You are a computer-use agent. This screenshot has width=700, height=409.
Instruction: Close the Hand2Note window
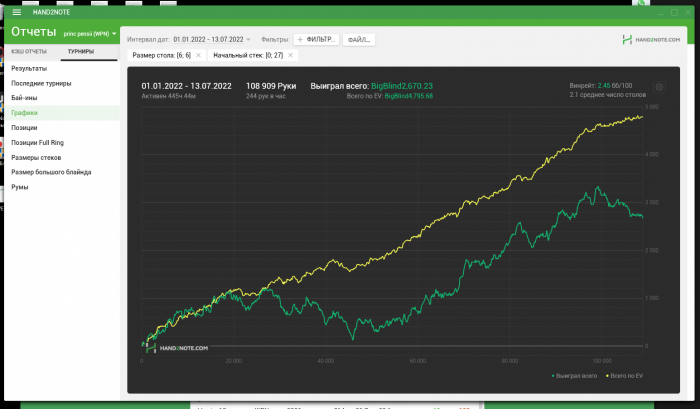[x=688, y=12]
